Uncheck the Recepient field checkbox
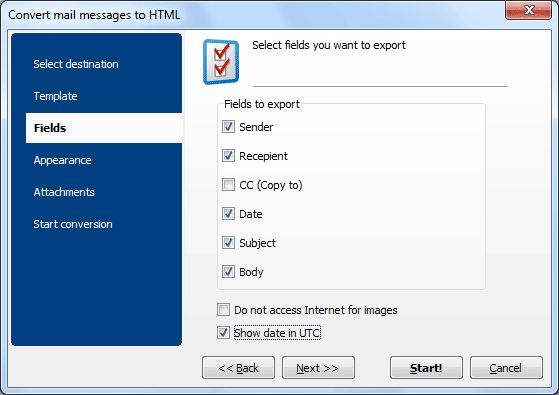 (228, 156)
